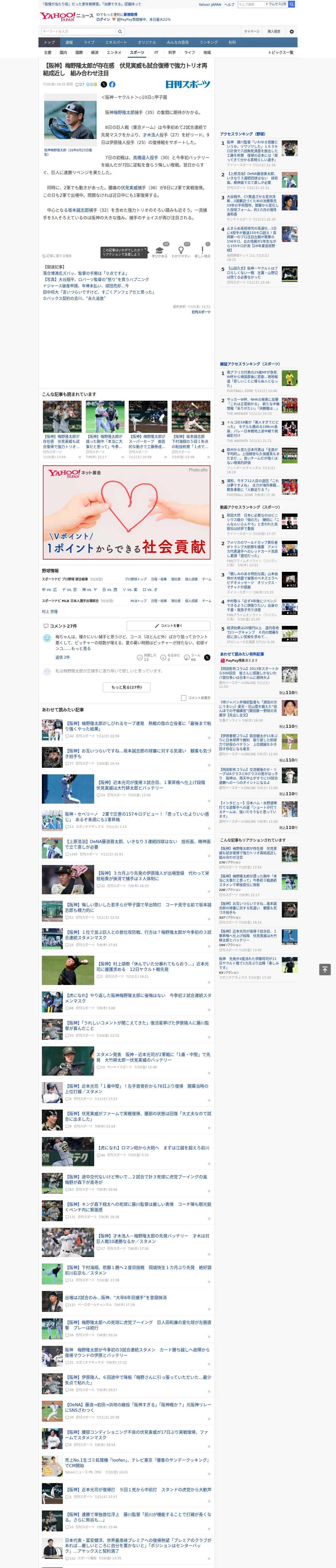Image resolution: width=336 pixels, height=1568 pixels.
Task: Share article on Facebook
Action: pos(112,85)
